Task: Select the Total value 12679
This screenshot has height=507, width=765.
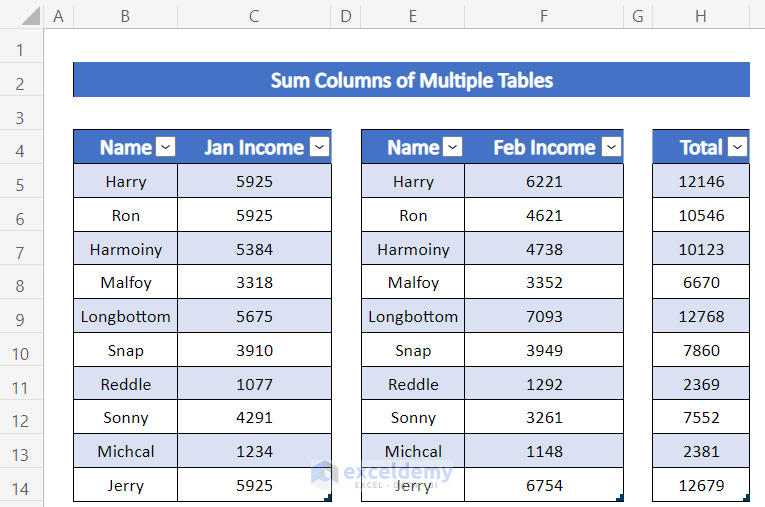Action: point(700,486)
